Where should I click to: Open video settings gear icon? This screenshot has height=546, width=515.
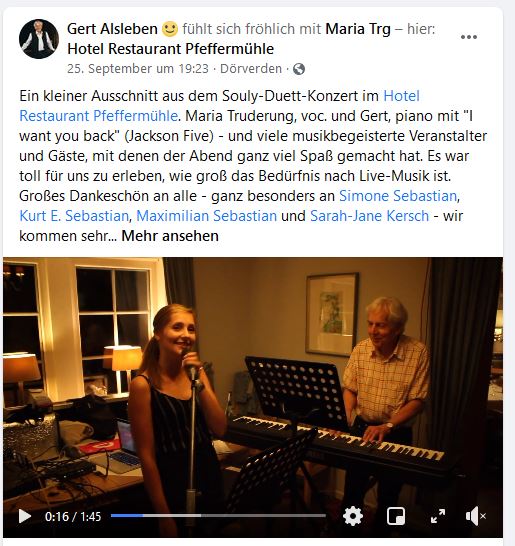point(353,516)
